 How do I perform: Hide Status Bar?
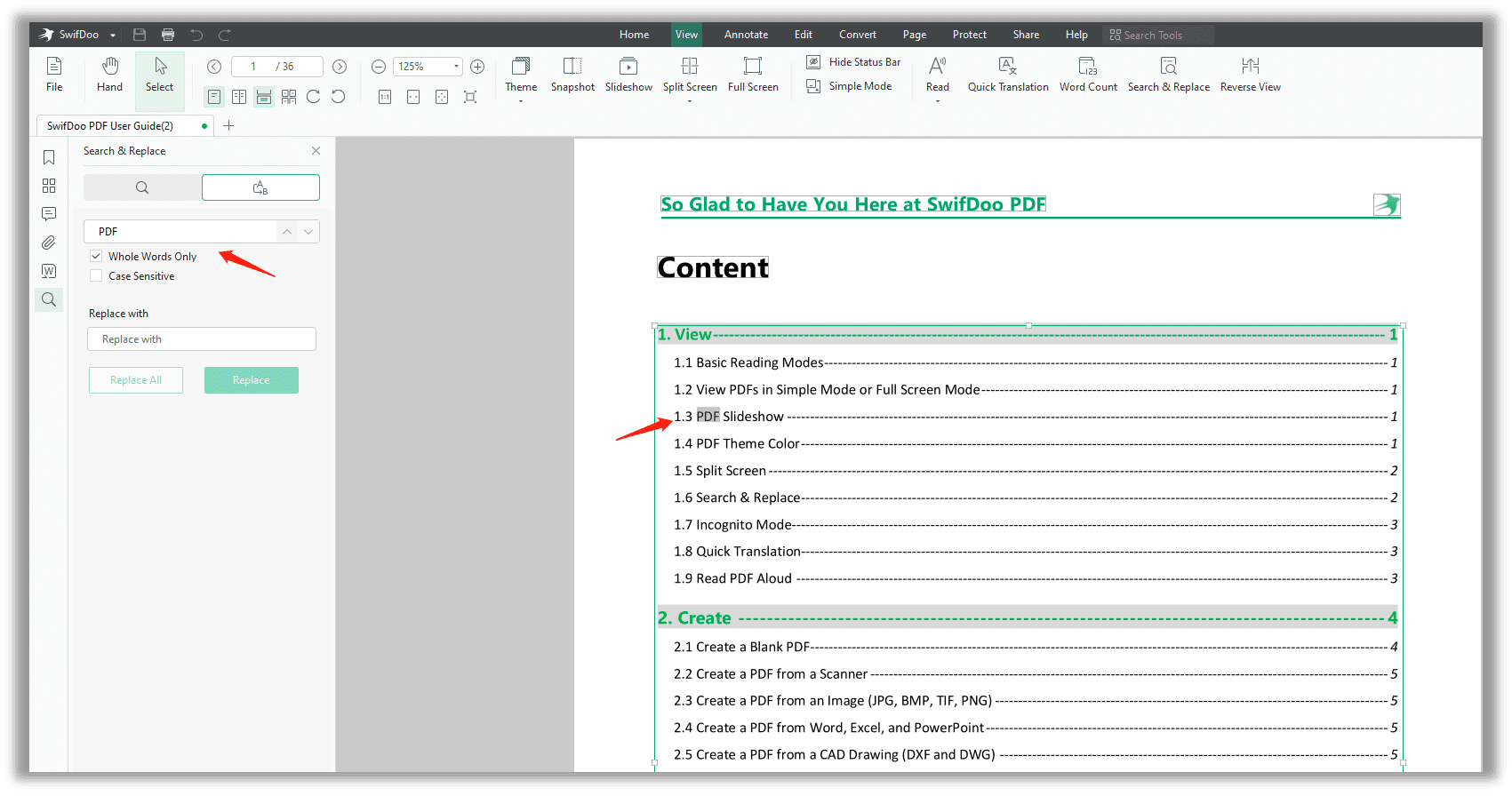tap(853, 62)
